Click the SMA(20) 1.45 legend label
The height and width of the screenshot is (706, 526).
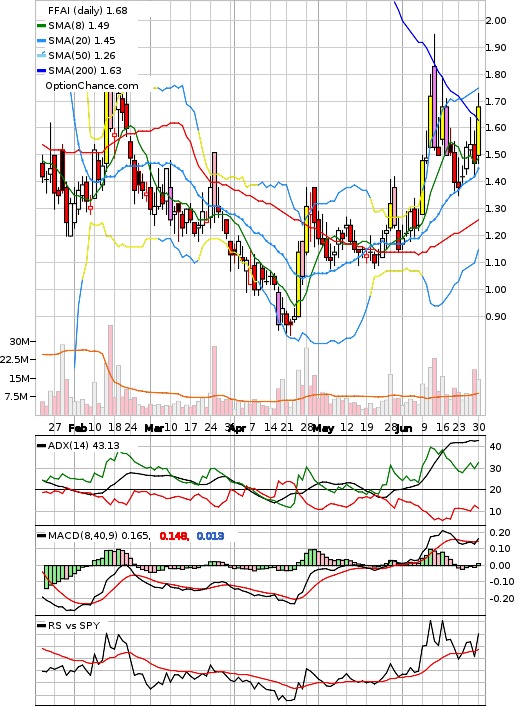pyautogui.click(x=82, y=41)
